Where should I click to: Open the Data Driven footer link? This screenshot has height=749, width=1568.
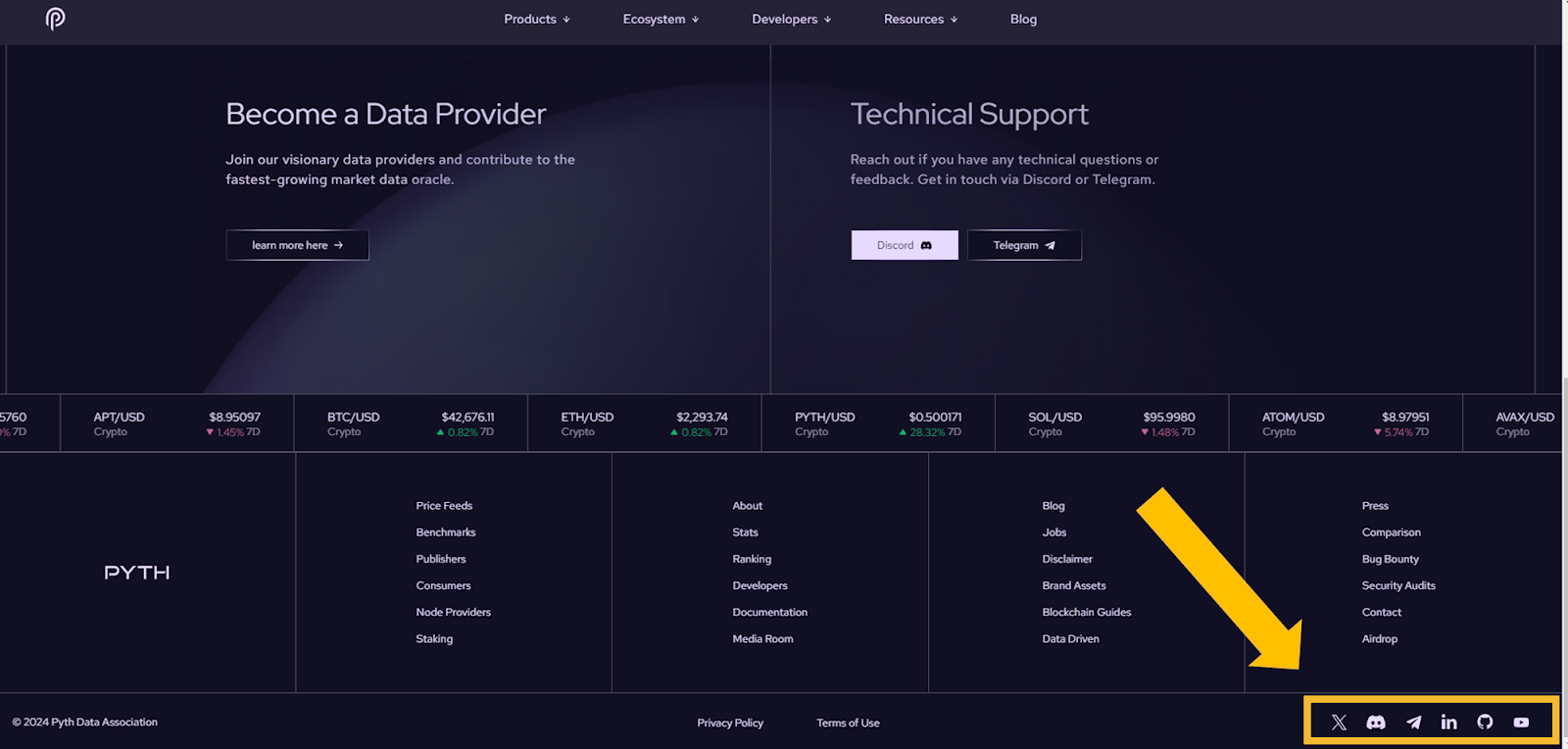pos(1070,638)
